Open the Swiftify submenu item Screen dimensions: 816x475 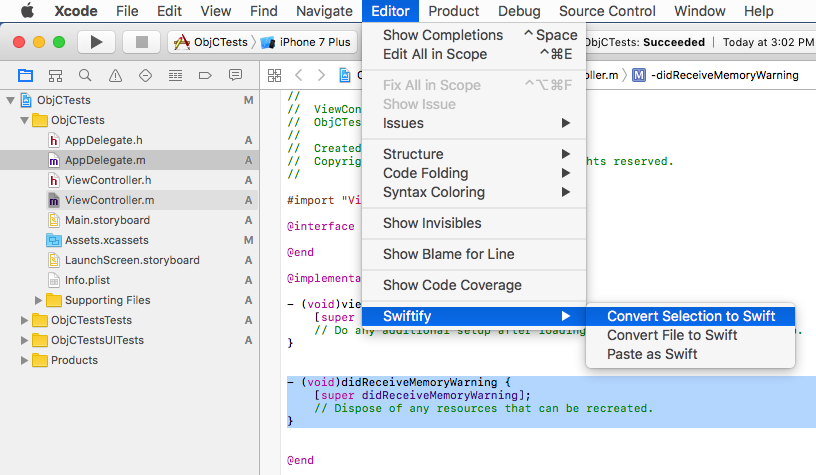pos(474,316)
